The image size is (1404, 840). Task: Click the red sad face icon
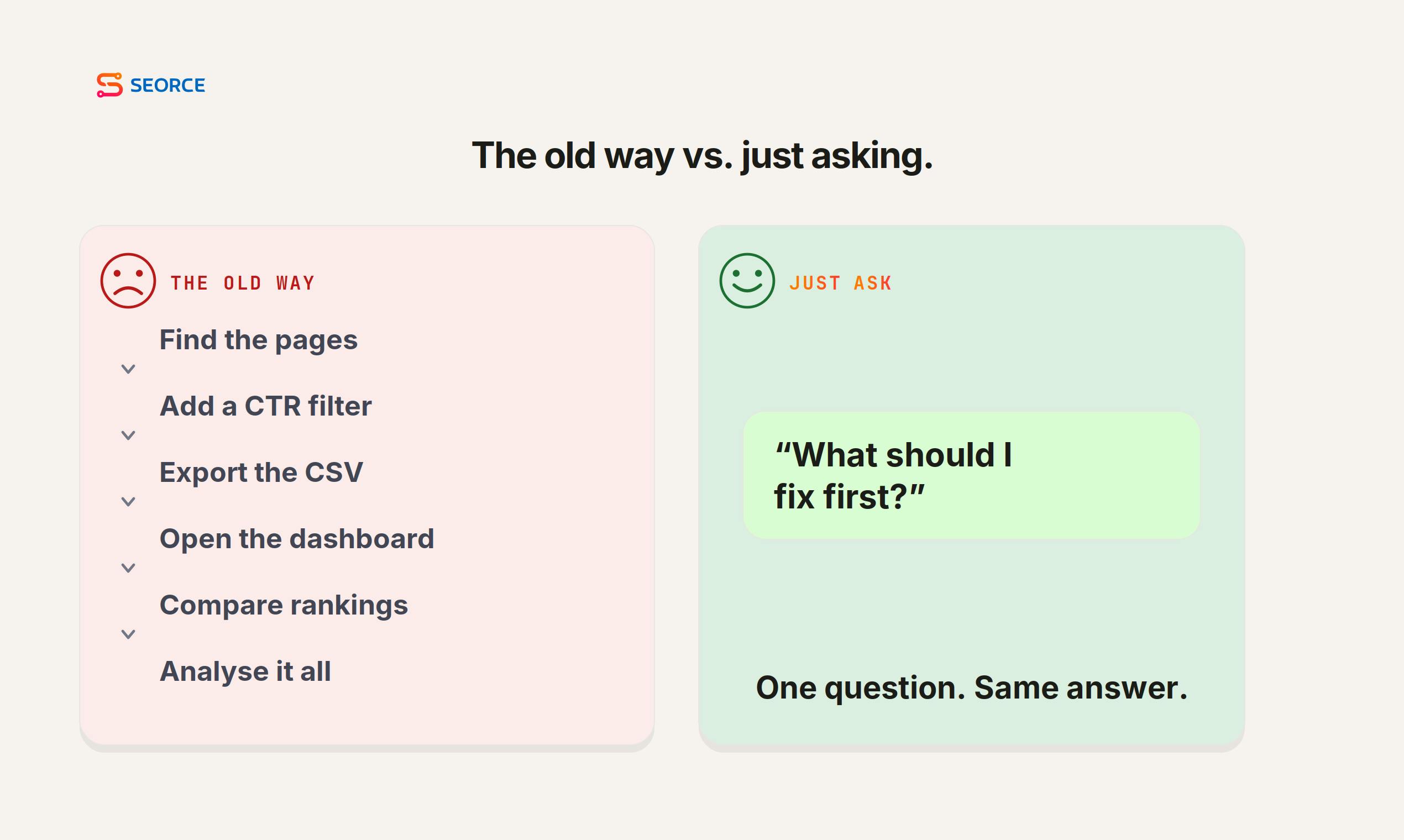(128, 281)
